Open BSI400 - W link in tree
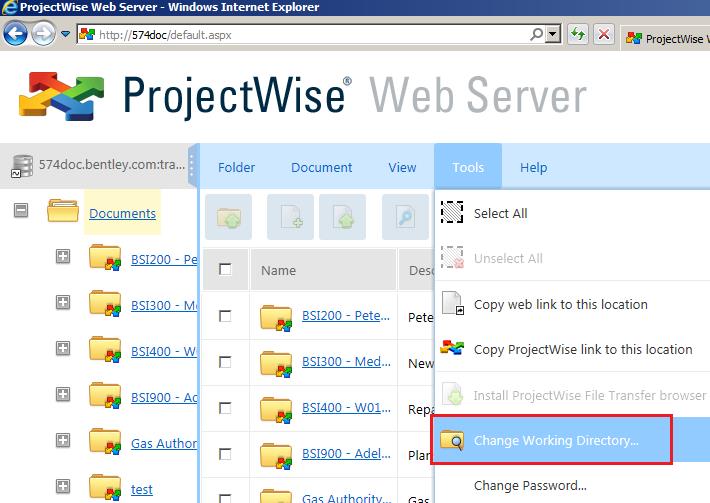The width and height of the screenshot is (710, 503). point(164,352)
